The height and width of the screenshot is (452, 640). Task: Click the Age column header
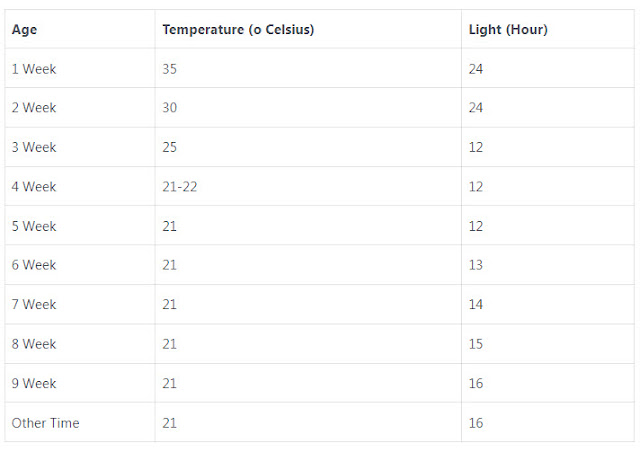tap(24, 30)
